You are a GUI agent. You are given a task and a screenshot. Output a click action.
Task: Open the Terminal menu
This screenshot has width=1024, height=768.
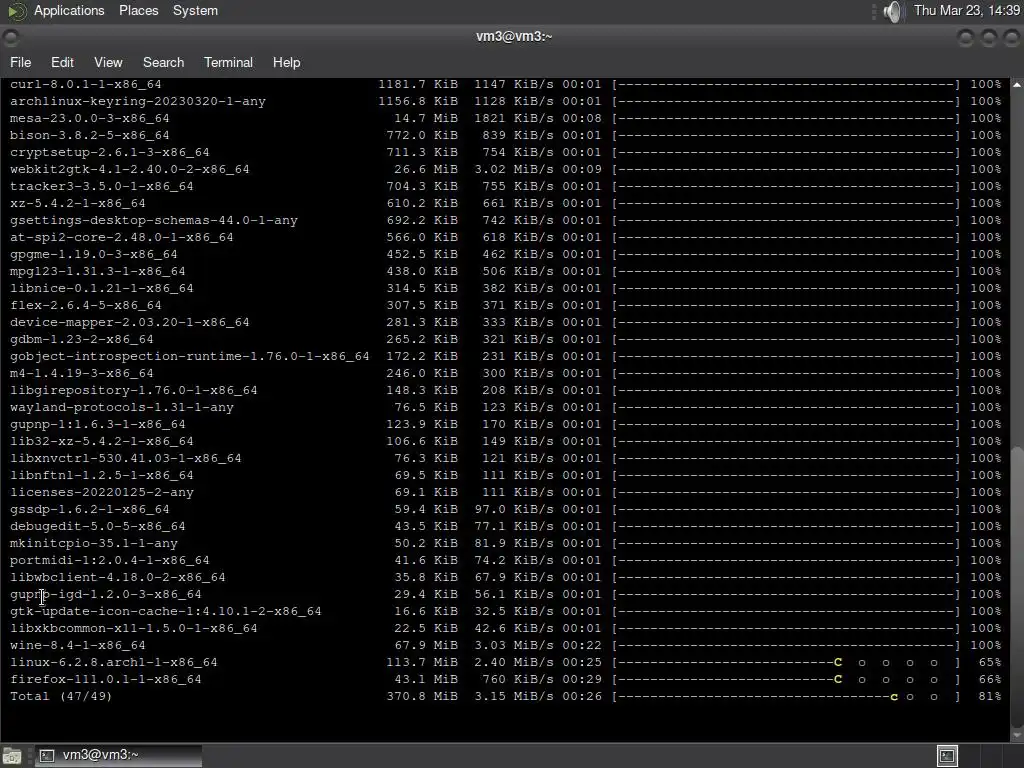coord(228,62)
